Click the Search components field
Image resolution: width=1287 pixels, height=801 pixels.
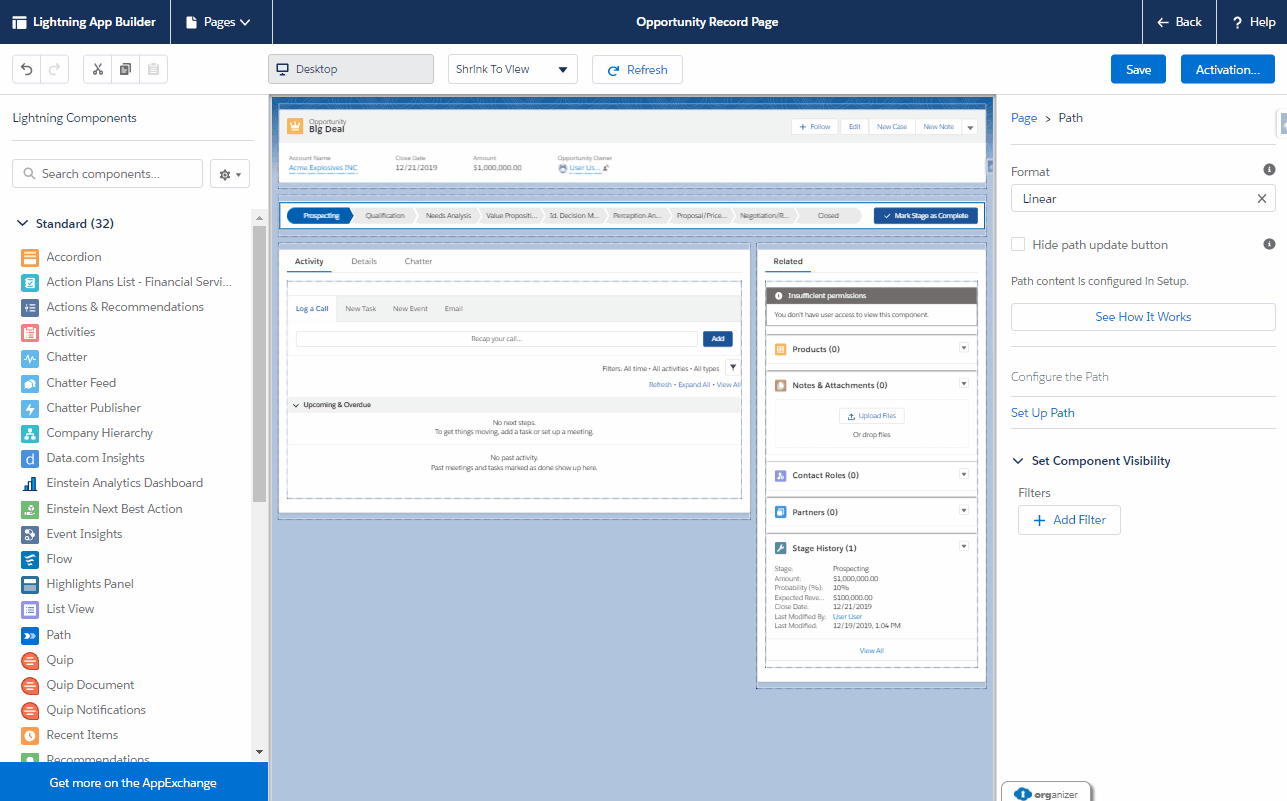pos(107,174)
